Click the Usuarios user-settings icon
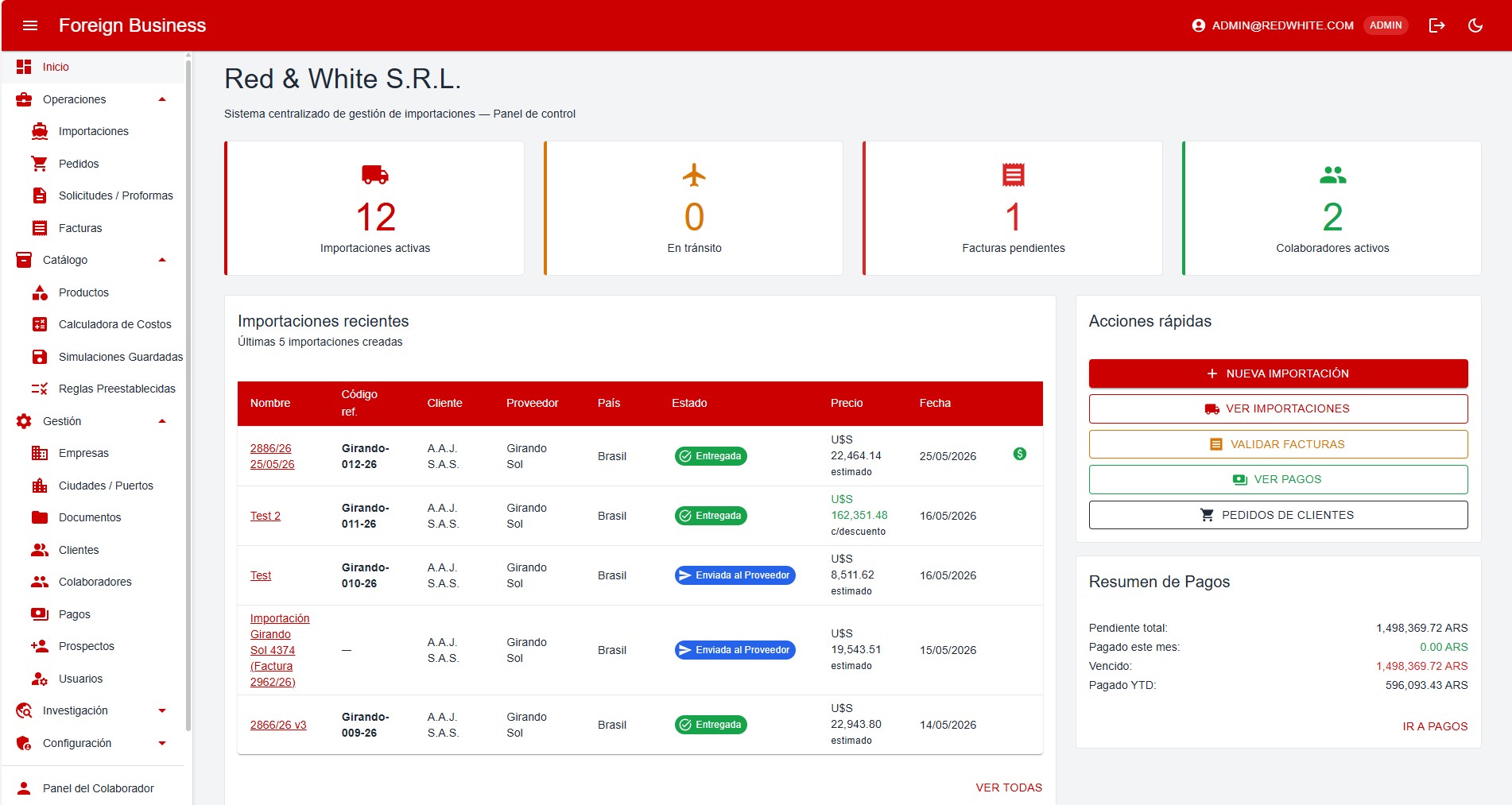The height and width of the screenshot is (805, 1512). point(40,679)
